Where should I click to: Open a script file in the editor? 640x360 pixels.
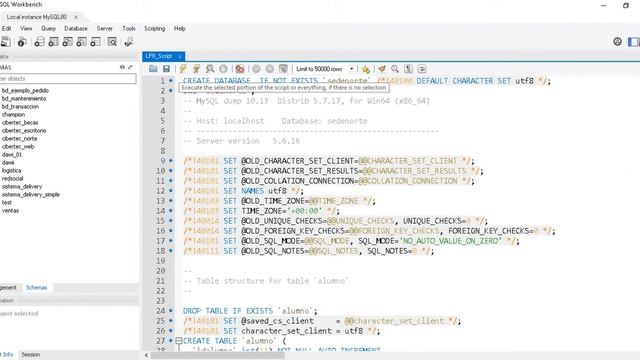coord(153,69)
